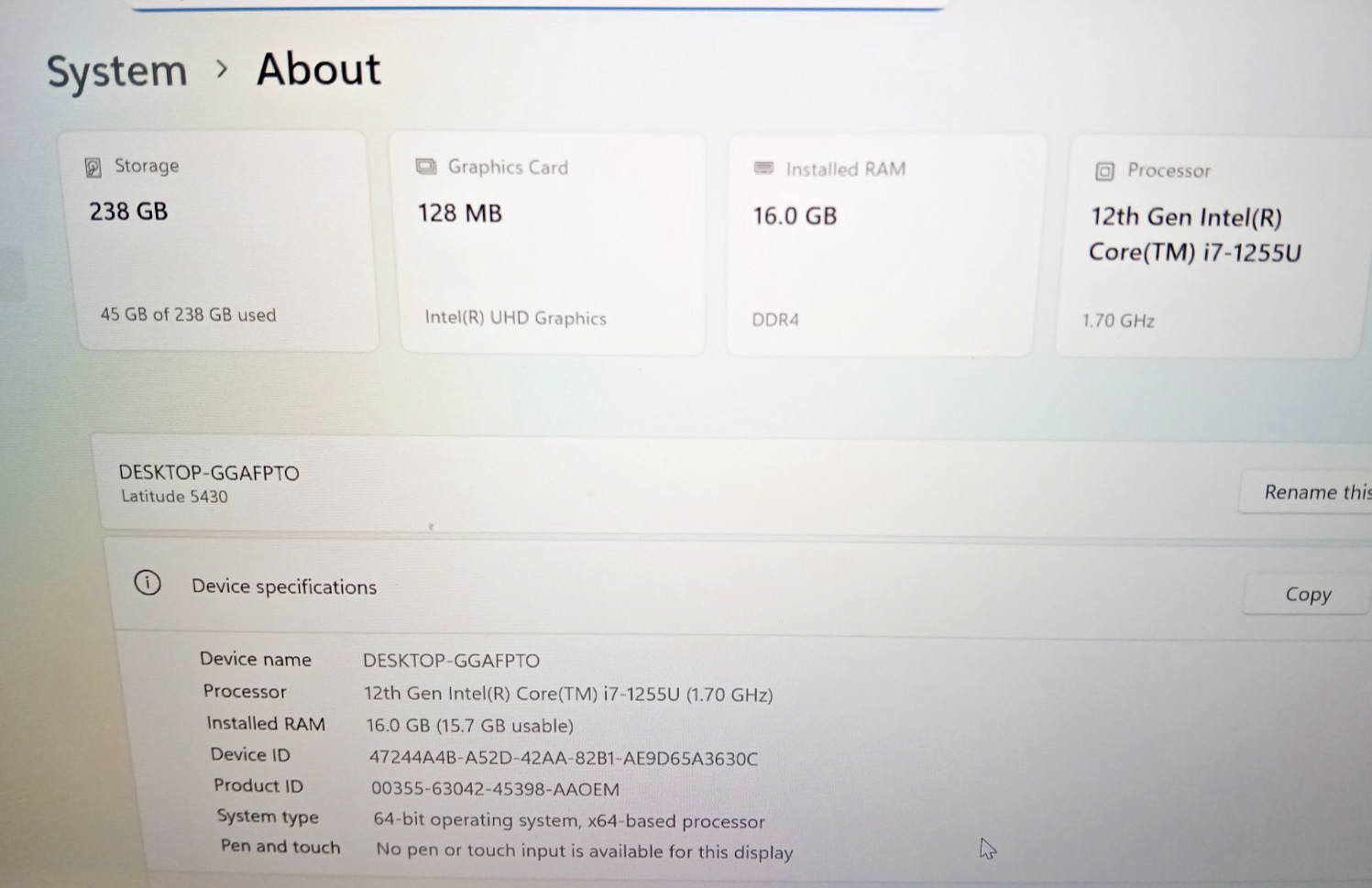Click the Processor chip icon
The image size is (1372, 888).
(x=1104, y=171)
